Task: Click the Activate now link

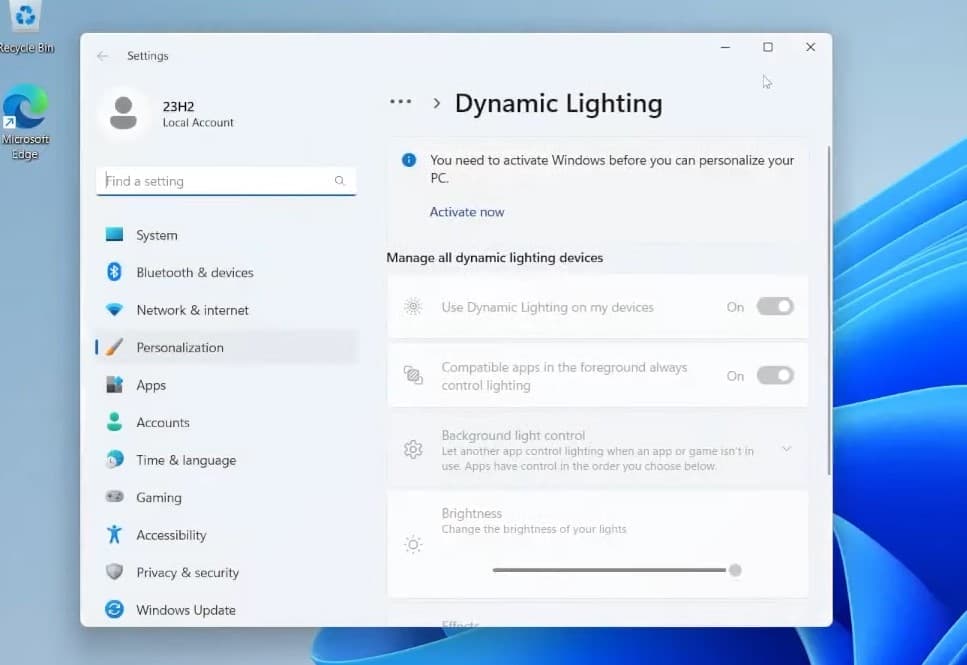Action: [x=467, y=212]
